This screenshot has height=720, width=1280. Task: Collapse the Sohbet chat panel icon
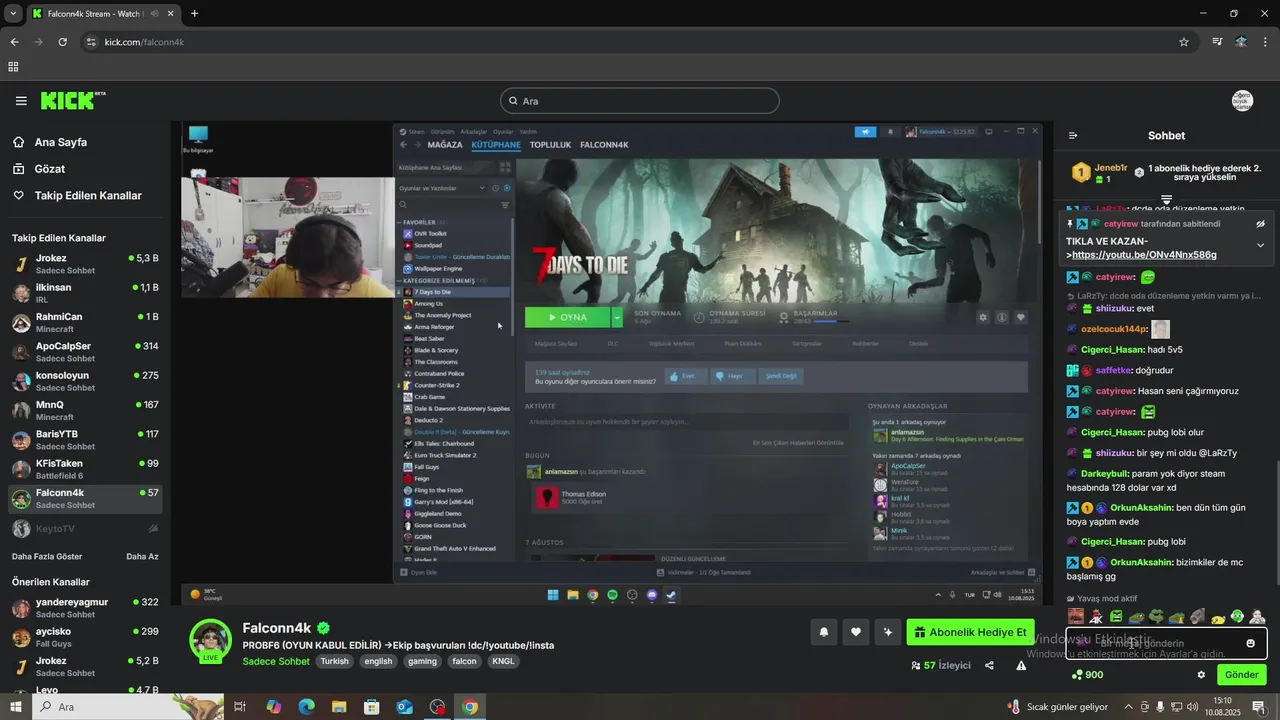point(1073,136)
